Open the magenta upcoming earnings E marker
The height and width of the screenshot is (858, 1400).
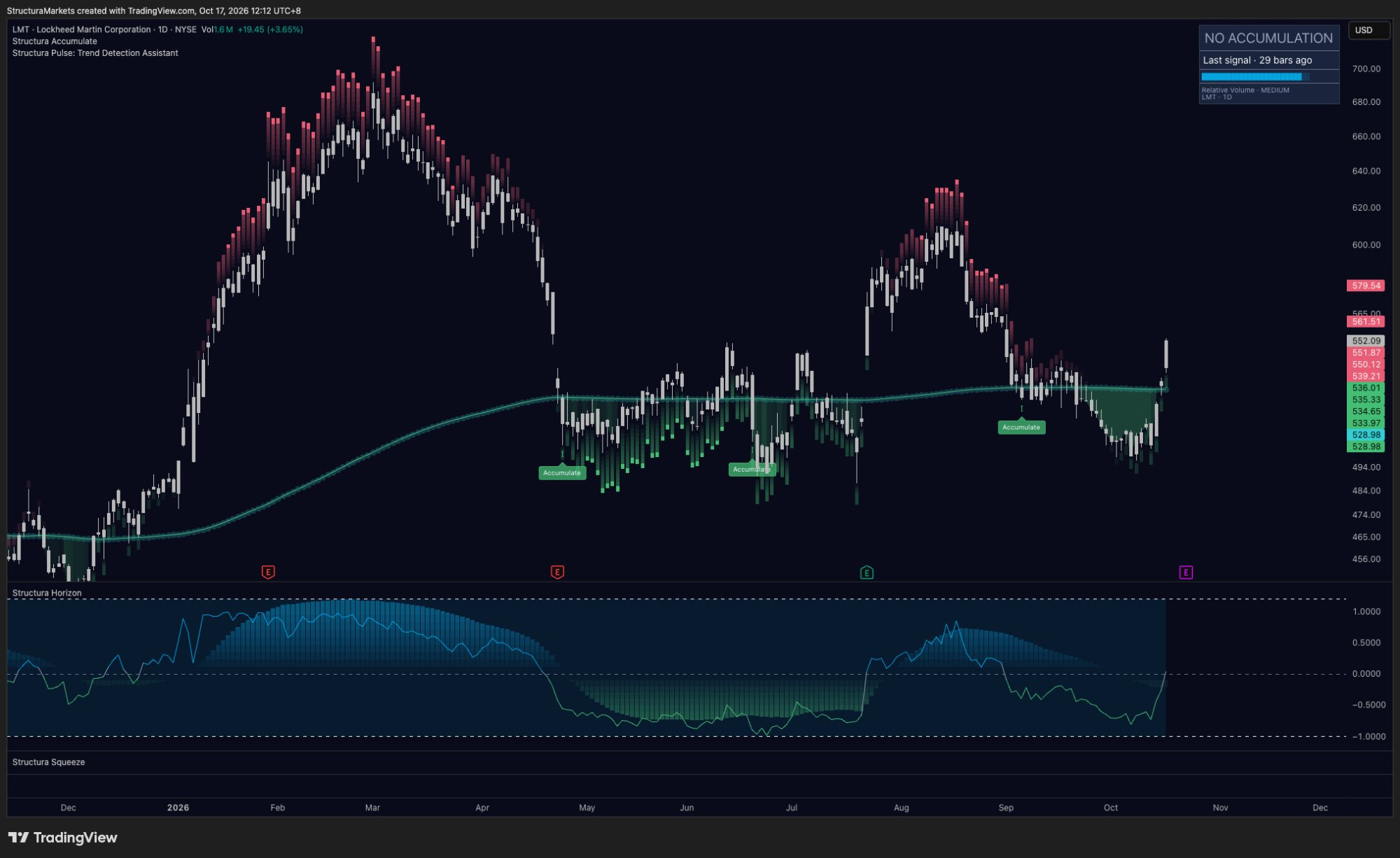pos(1186,572)
